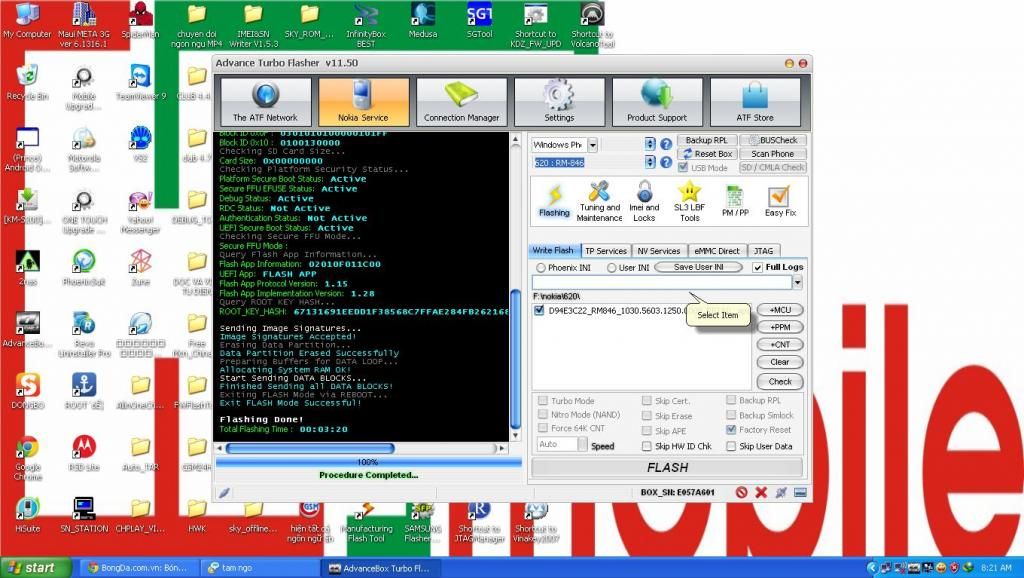Uncheck the D94E3C22_RM846 firmware file
The width and height of the screenshot is (1024, 578).
coord(539,310)
